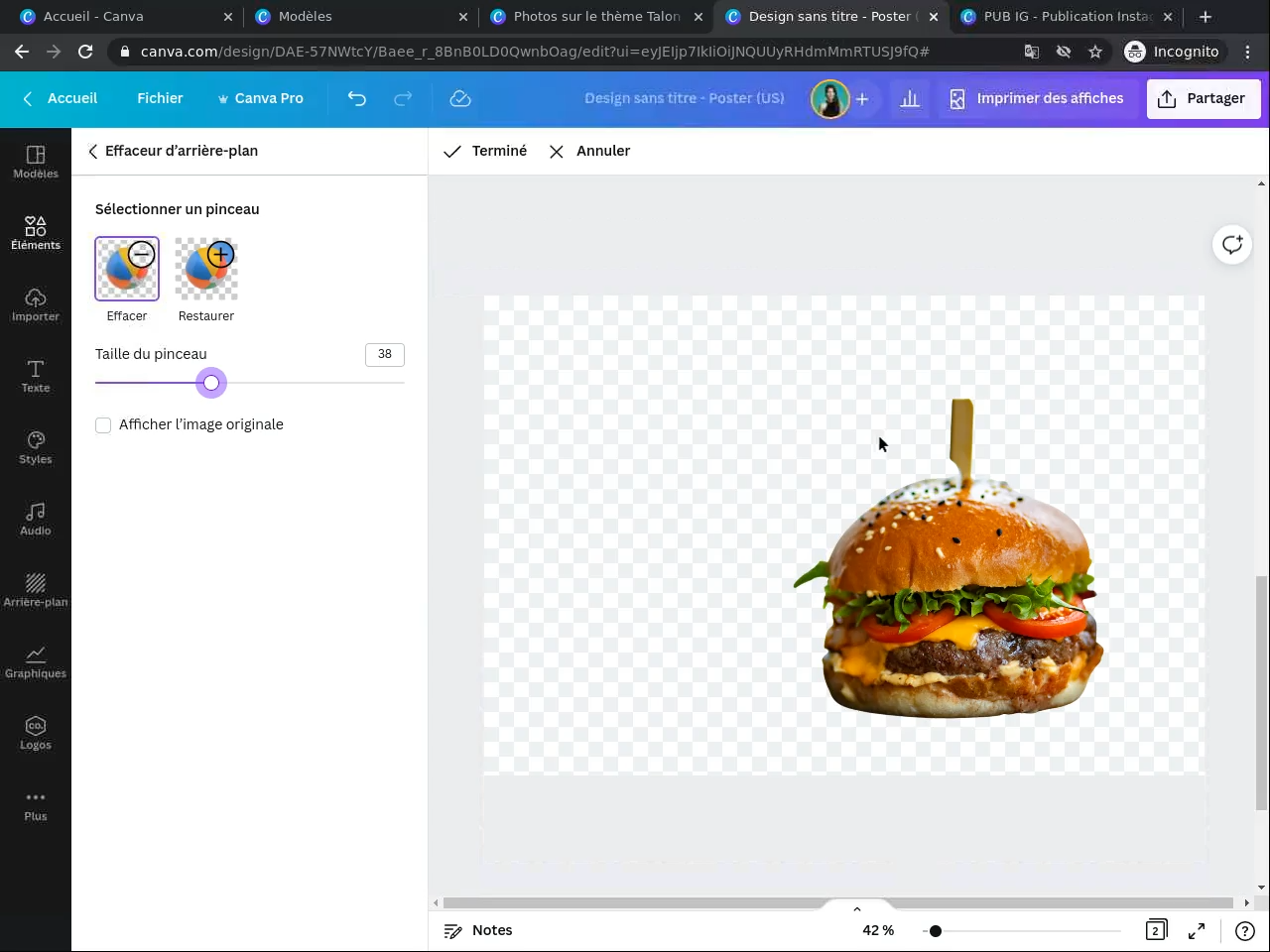Reload the browser page
This screenshot has width=1270, height=952.
[85, 52]
